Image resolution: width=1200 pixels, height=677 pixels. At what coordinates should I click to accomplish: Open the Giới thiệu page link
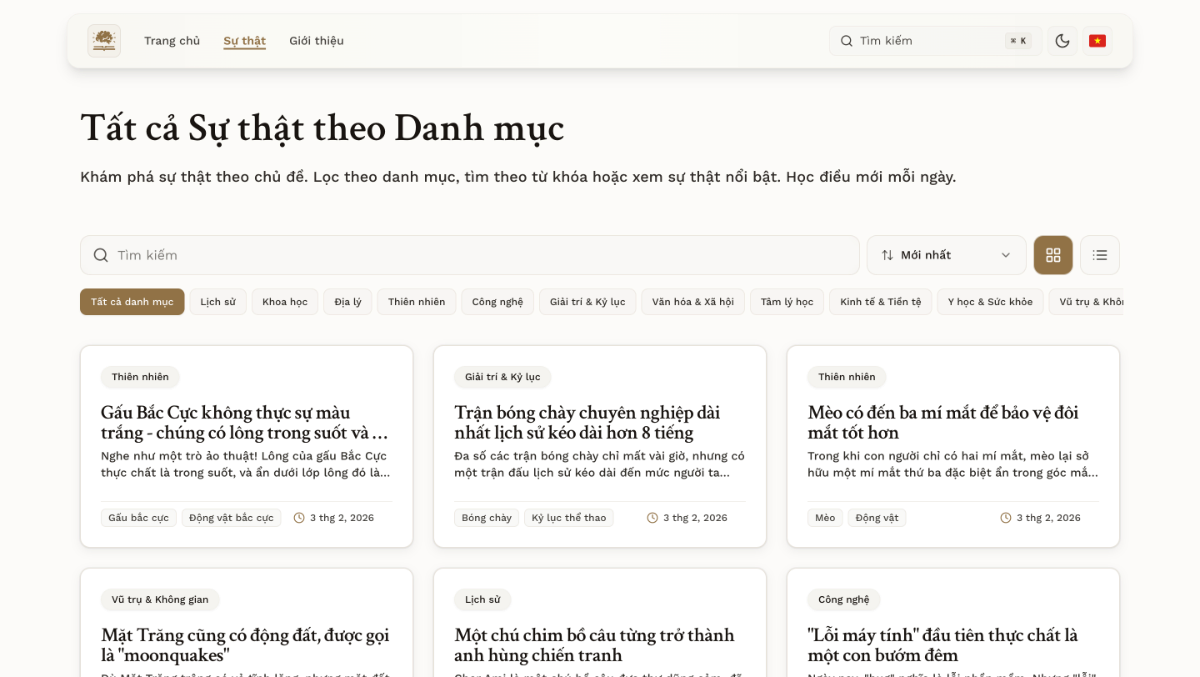click(316, 40)
